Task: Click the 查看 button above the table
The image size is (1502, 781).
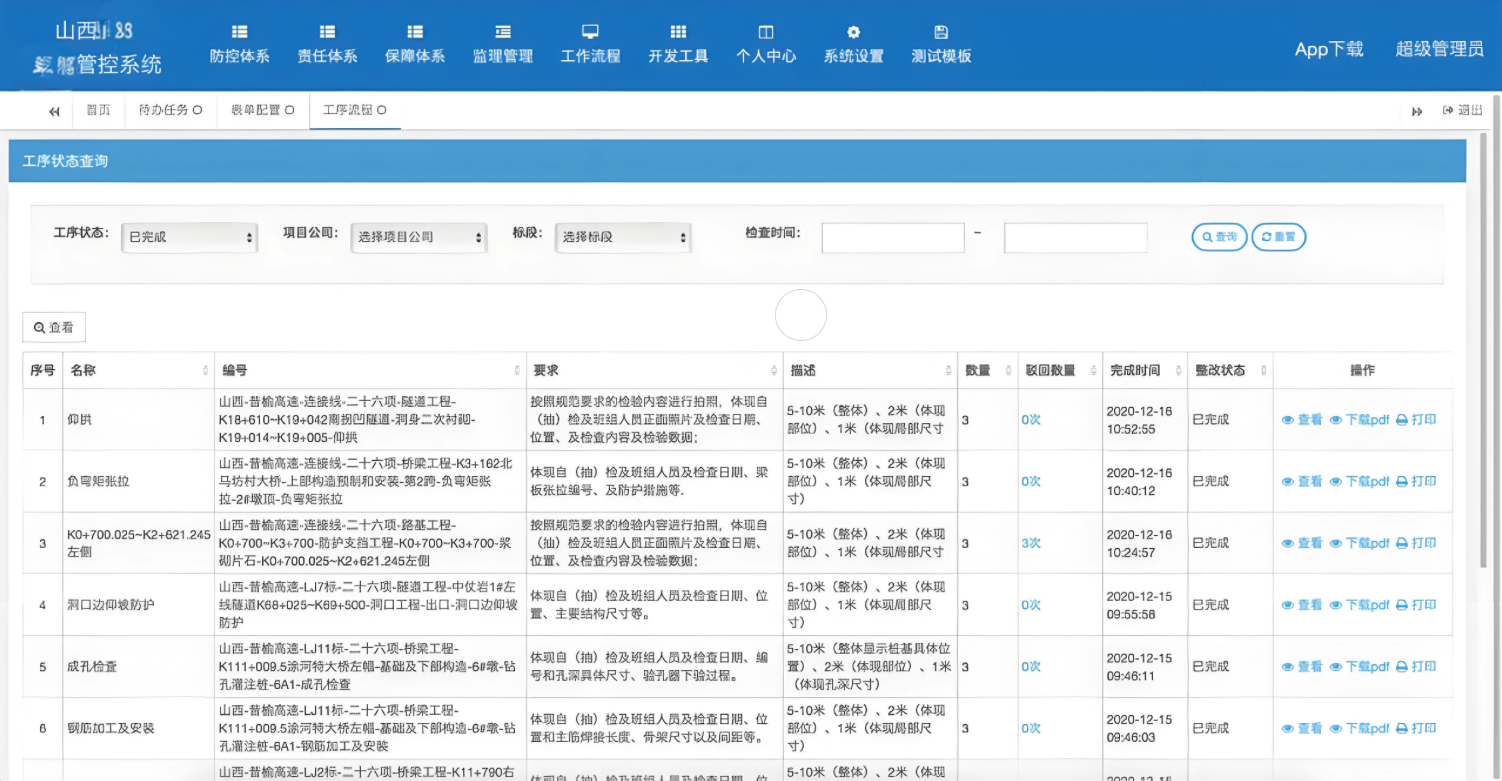Action: coord(54,327)
